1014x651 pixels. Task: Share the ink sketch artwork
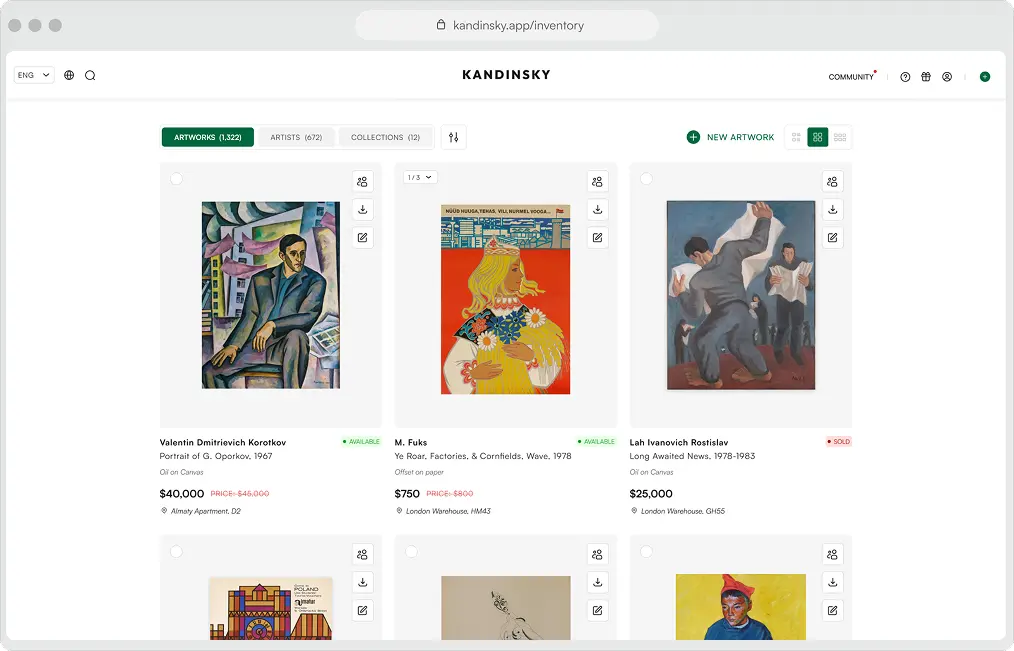tap(598, 554)
